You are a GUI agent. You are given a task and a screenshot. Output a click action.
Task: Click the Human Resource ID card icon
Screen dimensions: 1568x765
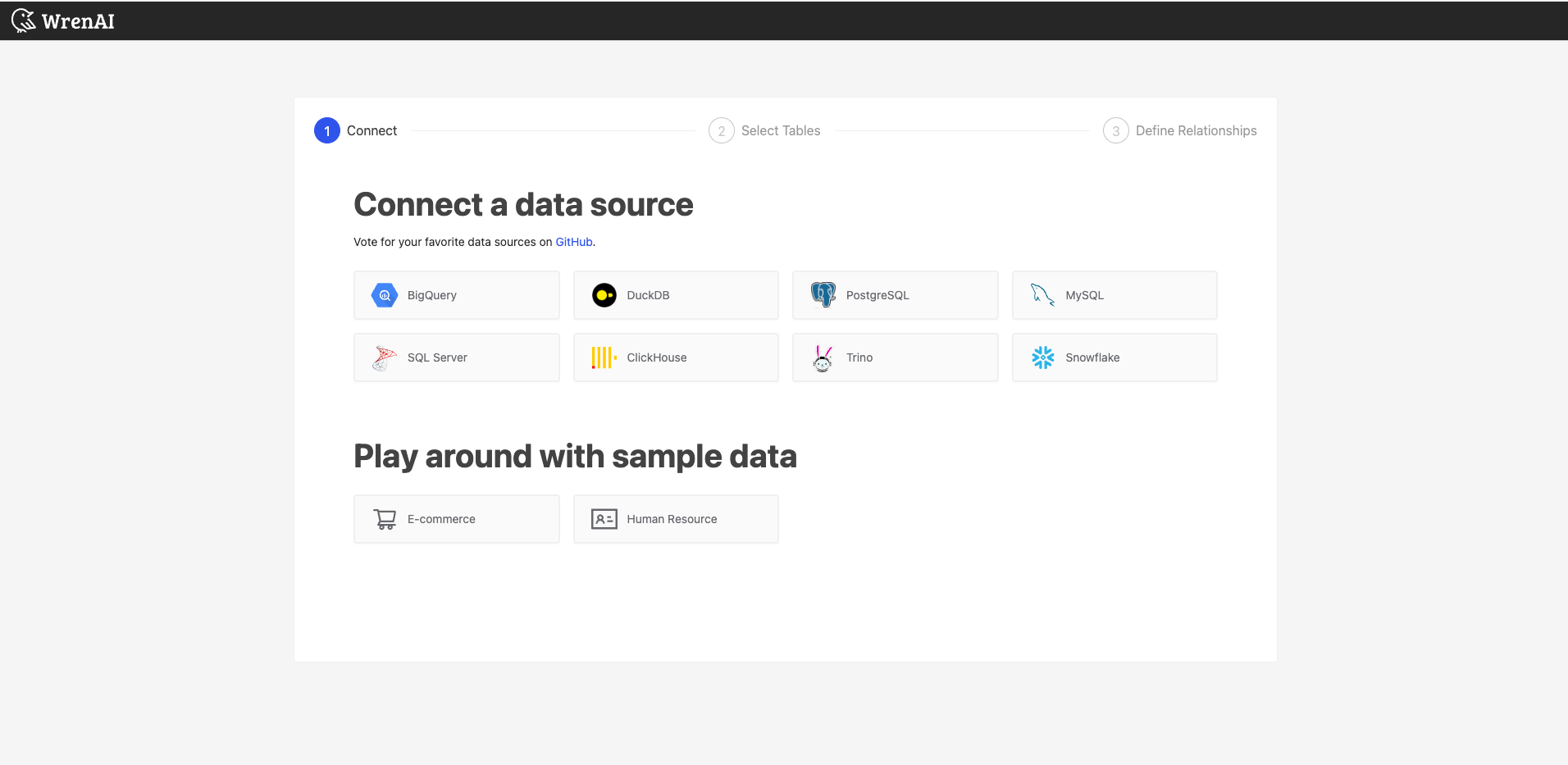click(604, 519)
